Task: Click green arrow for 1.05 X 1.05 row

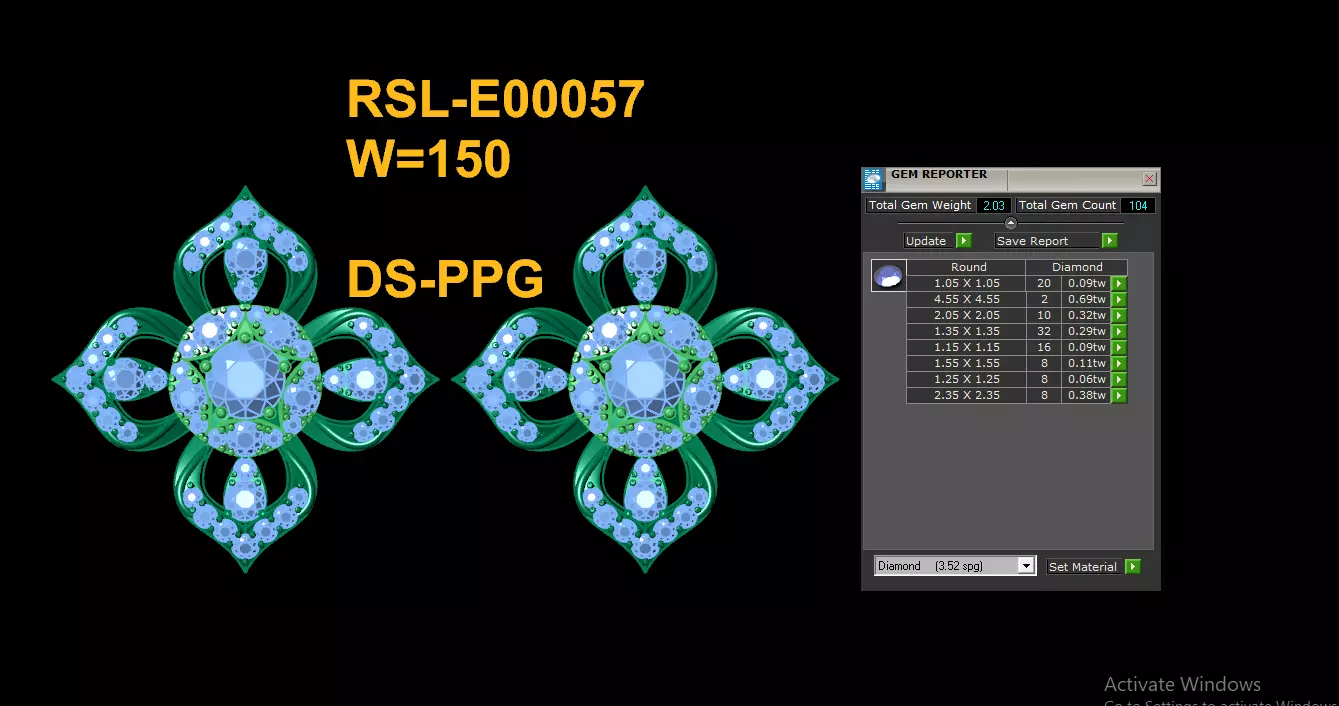Action: [x=1119, y=283]
